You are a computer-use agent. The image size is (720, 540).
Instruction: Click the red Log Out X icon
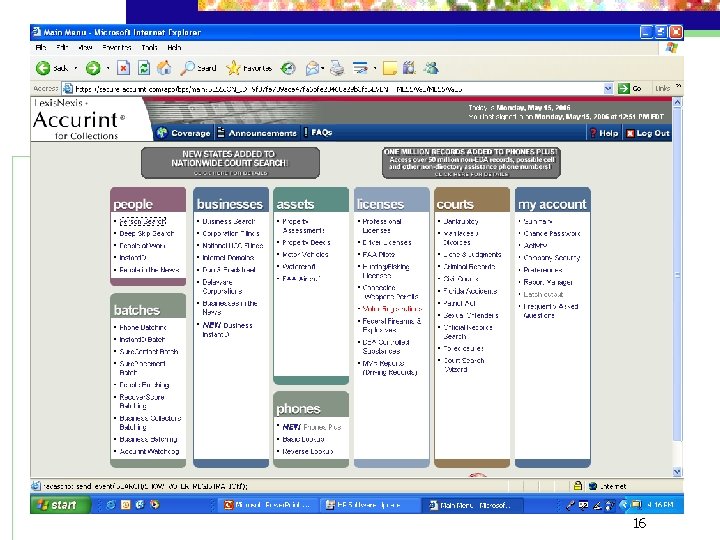coord(630,133)
